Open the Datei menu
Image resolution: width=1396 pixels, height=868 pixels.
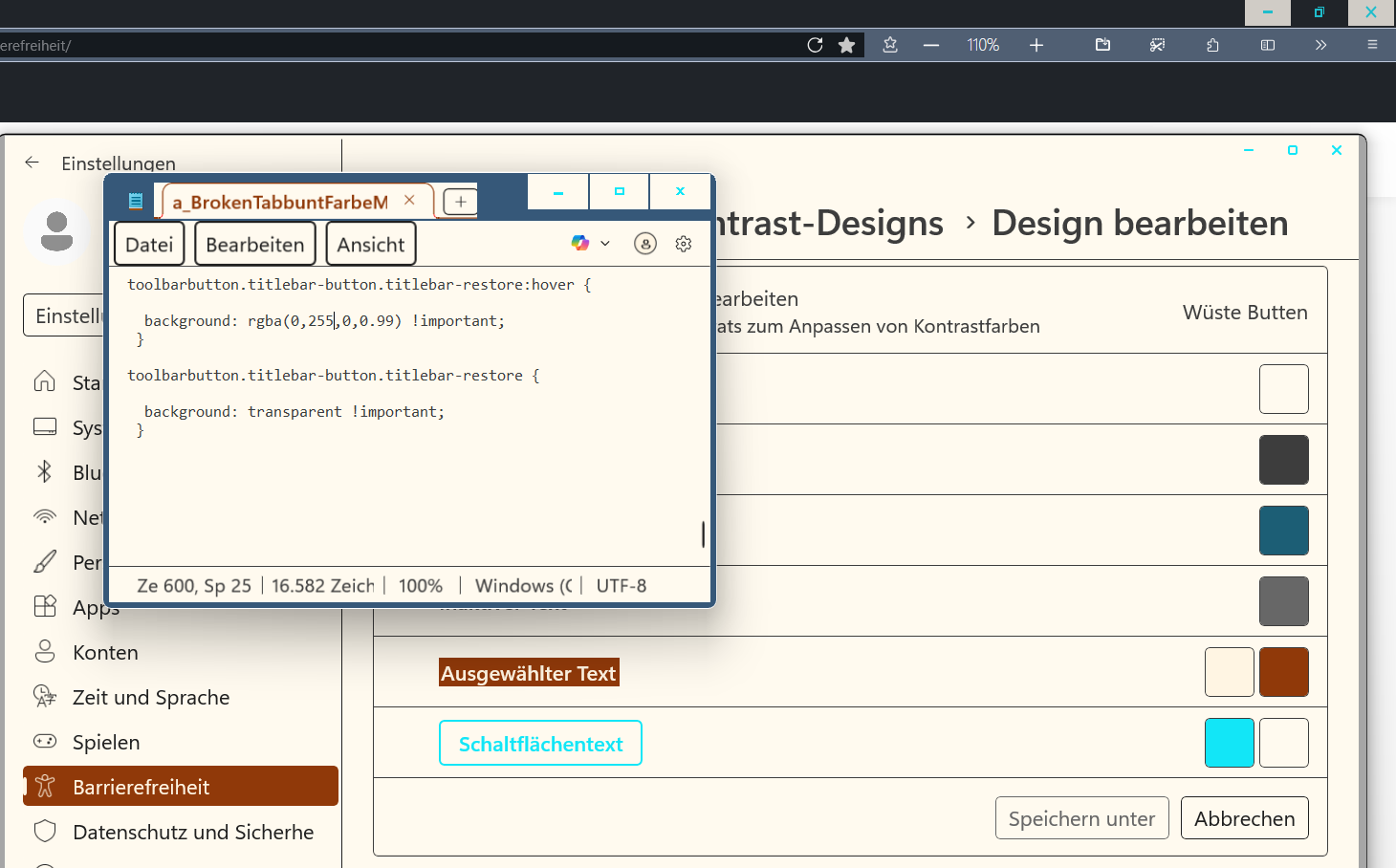click(149, 245)
